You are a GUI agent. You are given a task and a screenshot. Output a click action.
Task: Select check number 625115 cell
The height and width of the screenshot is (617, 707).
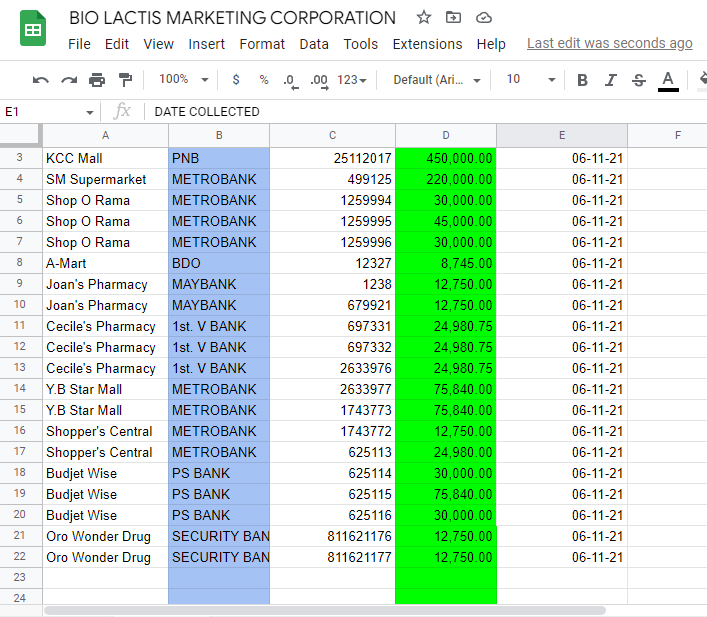(x=332, y=494)
